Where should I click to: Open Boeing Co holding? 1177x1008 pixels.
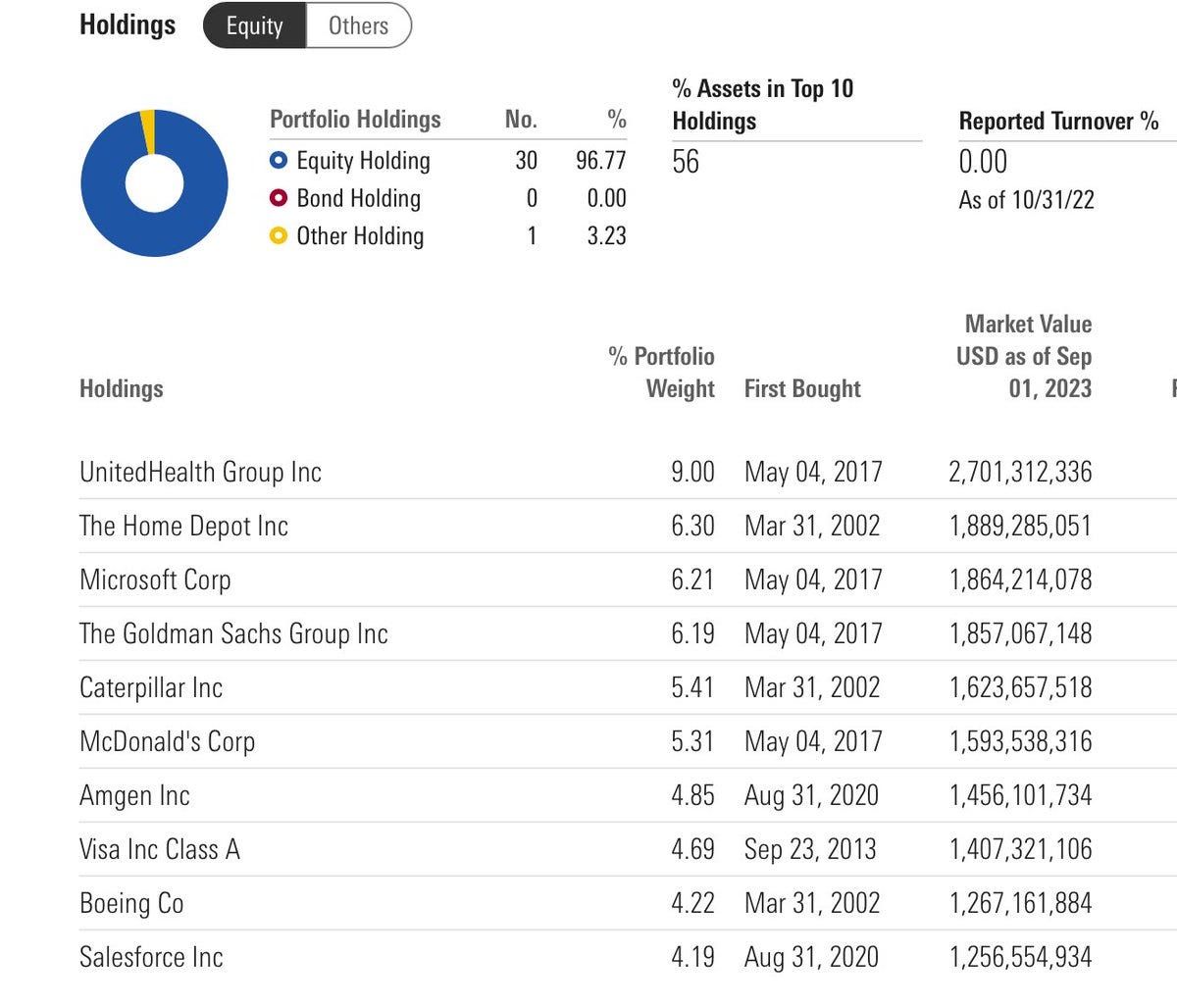tap(131, 903)
